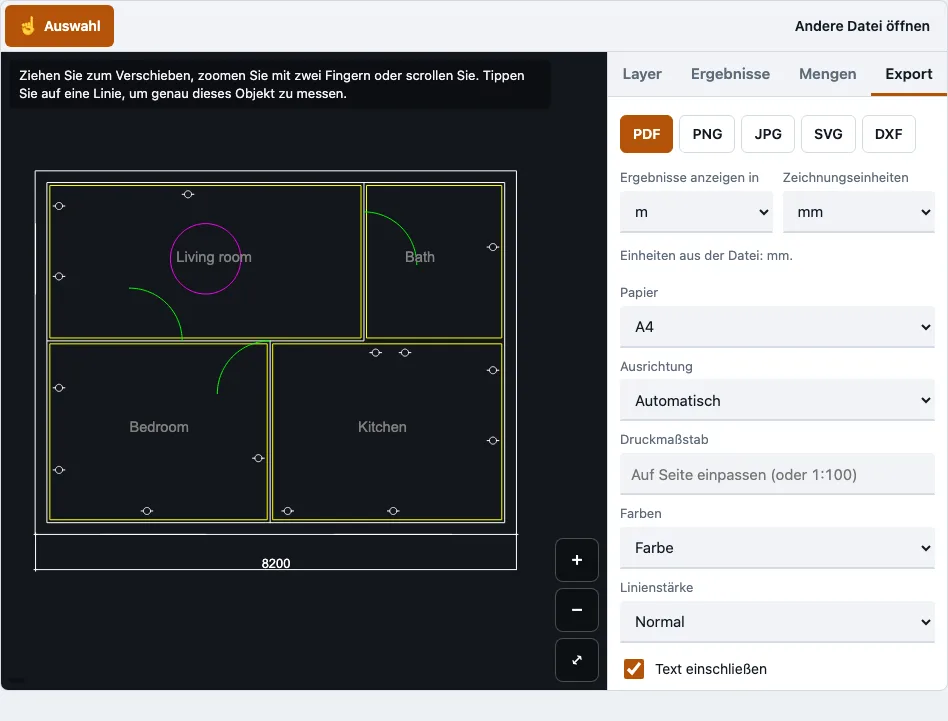
Task: Activate the Auswahl selection tool
Action: click(x=59, y=26)
